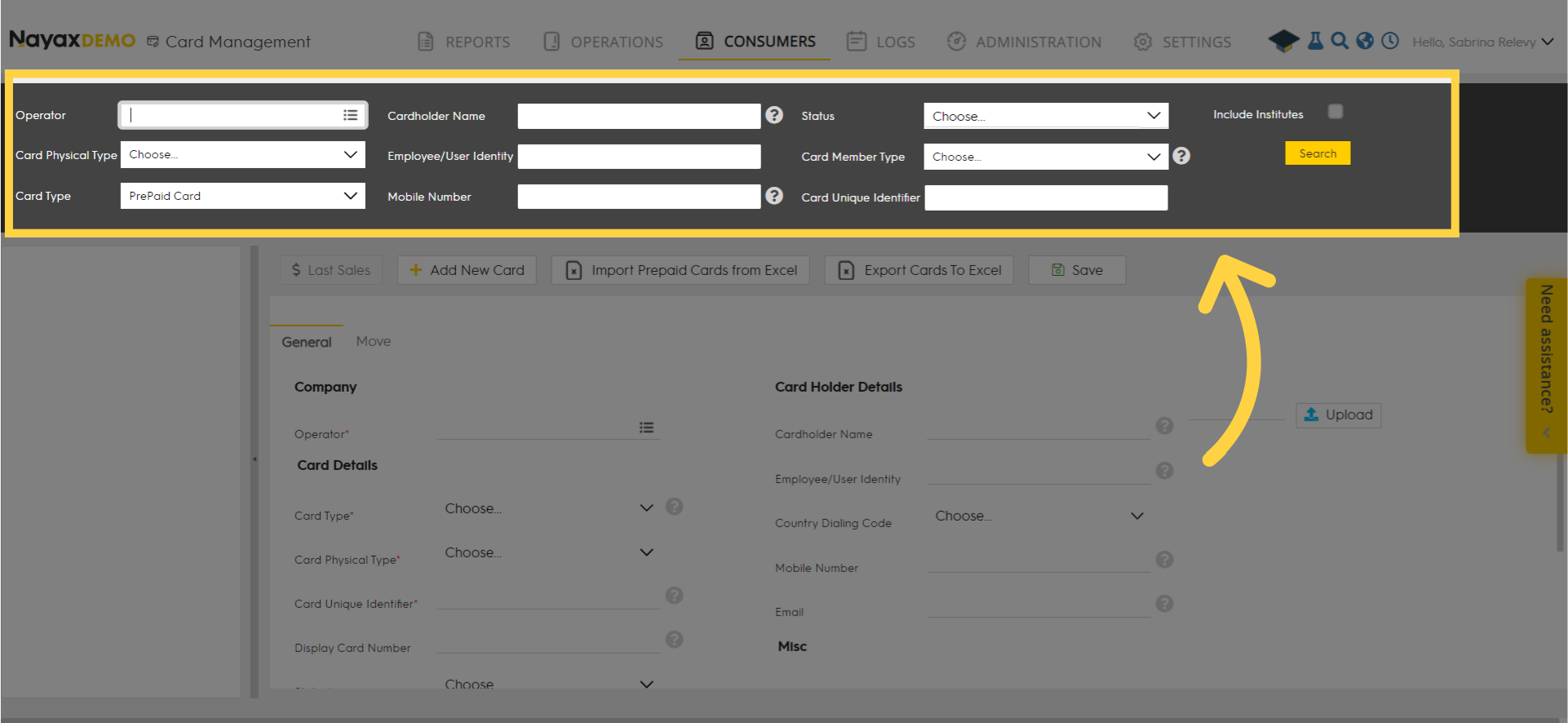Click the Card Unique Identifier search input

(1046, 197)
